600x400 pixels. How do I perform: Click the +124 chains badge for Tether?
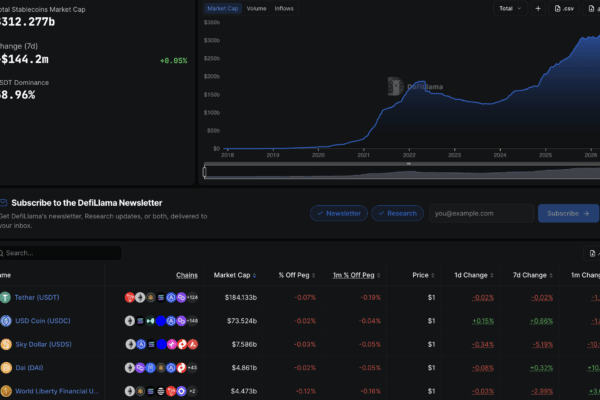click(192, 297)
